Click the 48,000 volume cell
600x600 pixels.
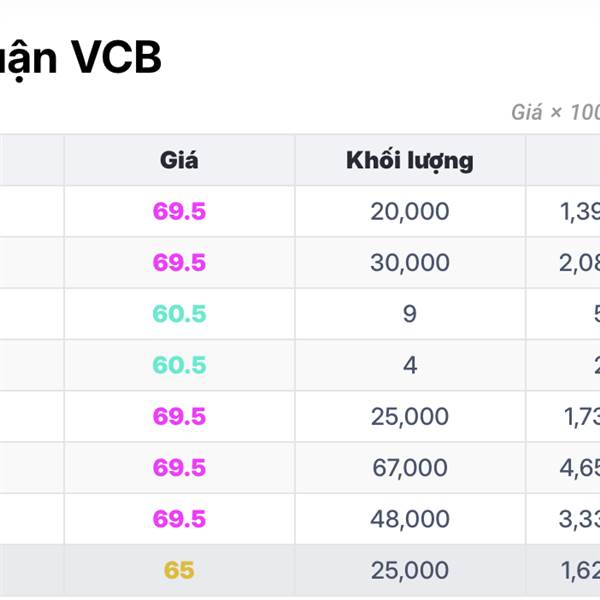409,519
